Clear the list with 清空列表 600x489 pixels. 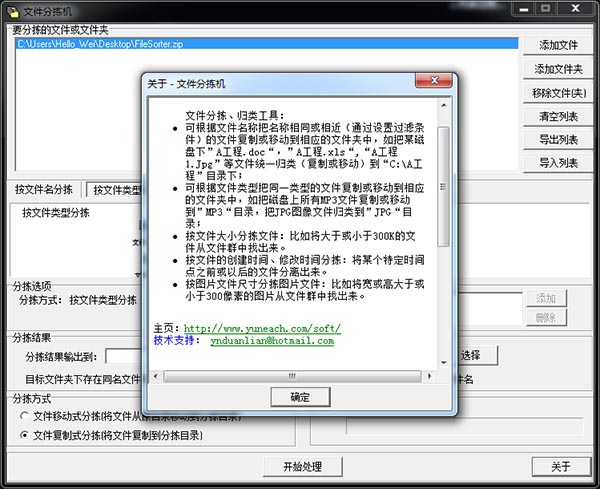558,116
